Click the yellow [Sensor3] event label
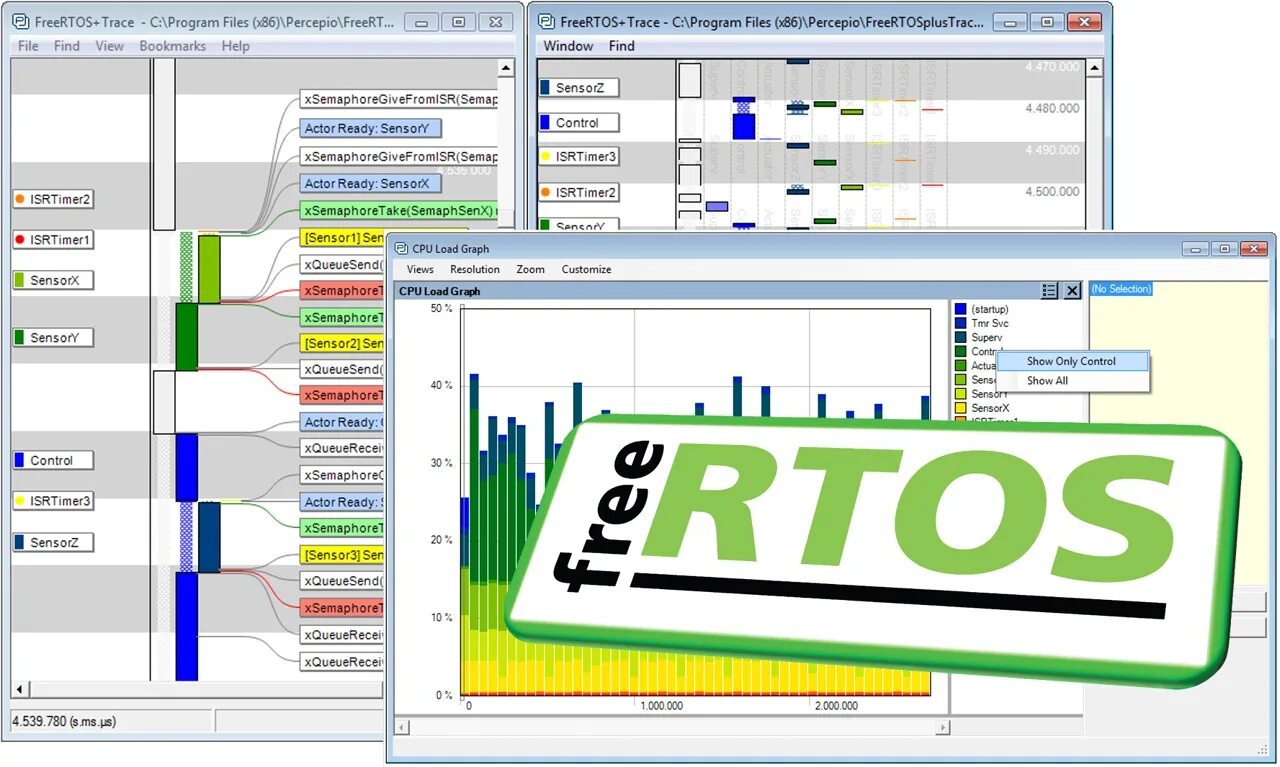Screen dimensions: 1280x767 coord(341,555)
